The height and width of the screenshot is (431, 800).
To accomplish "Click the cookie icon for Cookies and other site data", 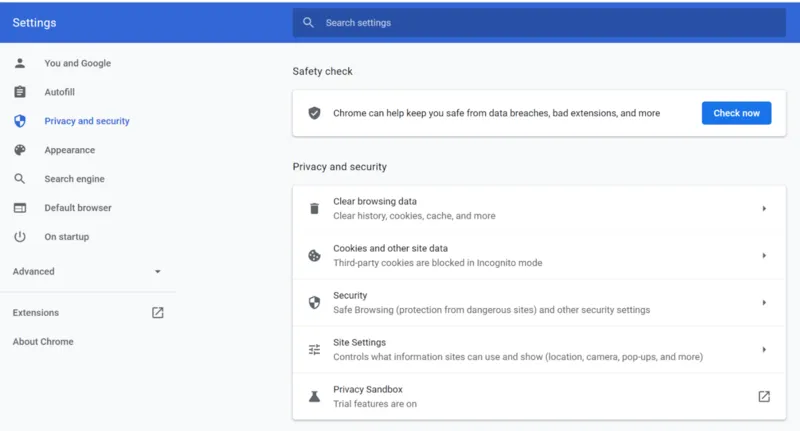I will [314, 256].
